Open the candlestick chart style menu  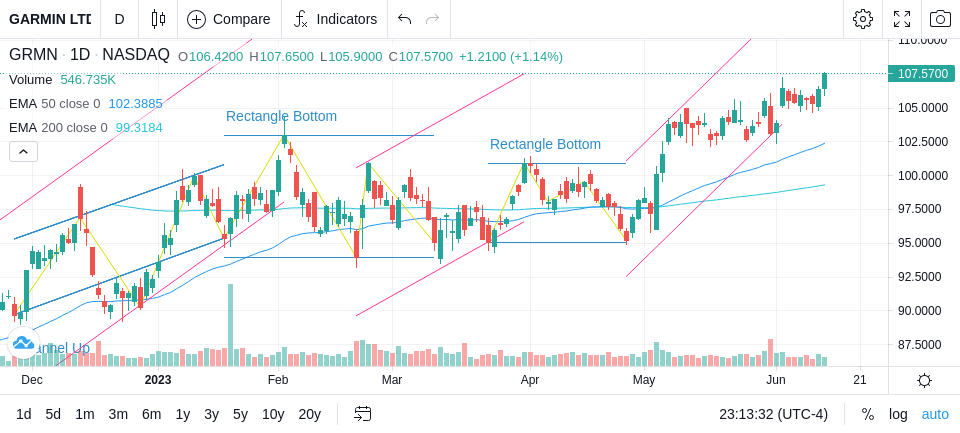pos(158,19)
